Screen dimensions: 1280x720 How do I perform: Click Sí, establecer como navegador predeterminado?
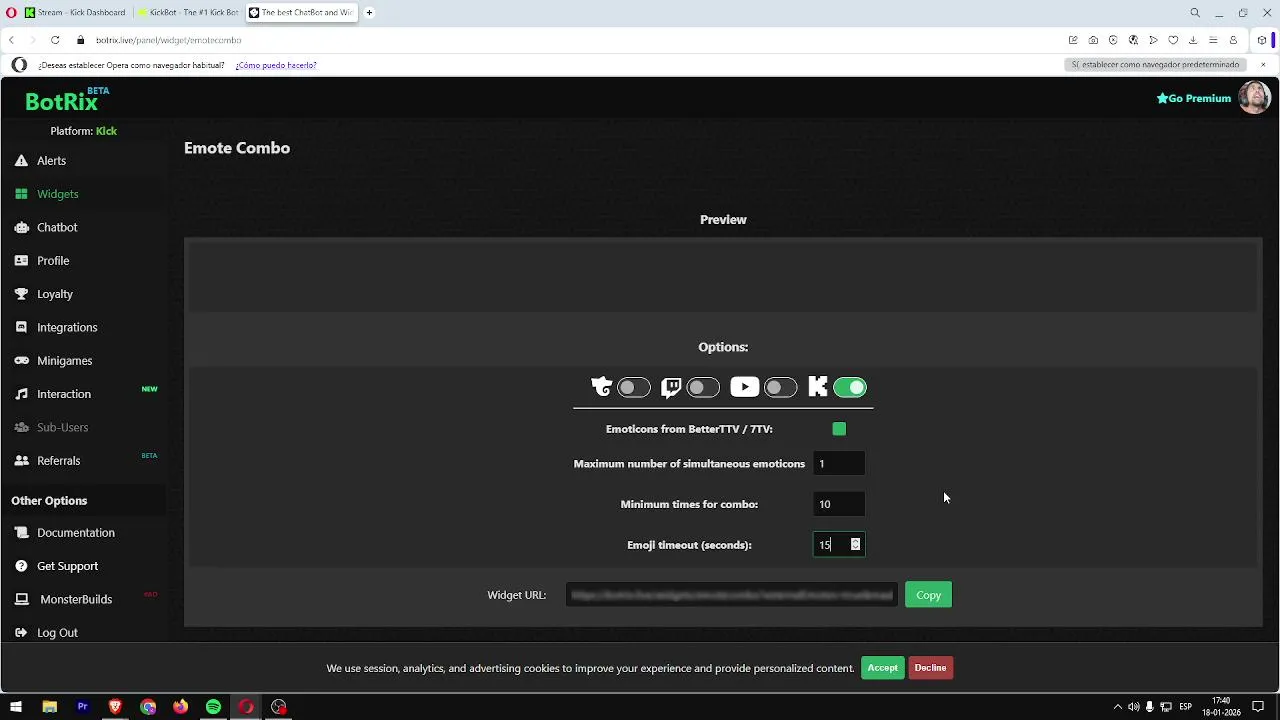[1155, 65]
